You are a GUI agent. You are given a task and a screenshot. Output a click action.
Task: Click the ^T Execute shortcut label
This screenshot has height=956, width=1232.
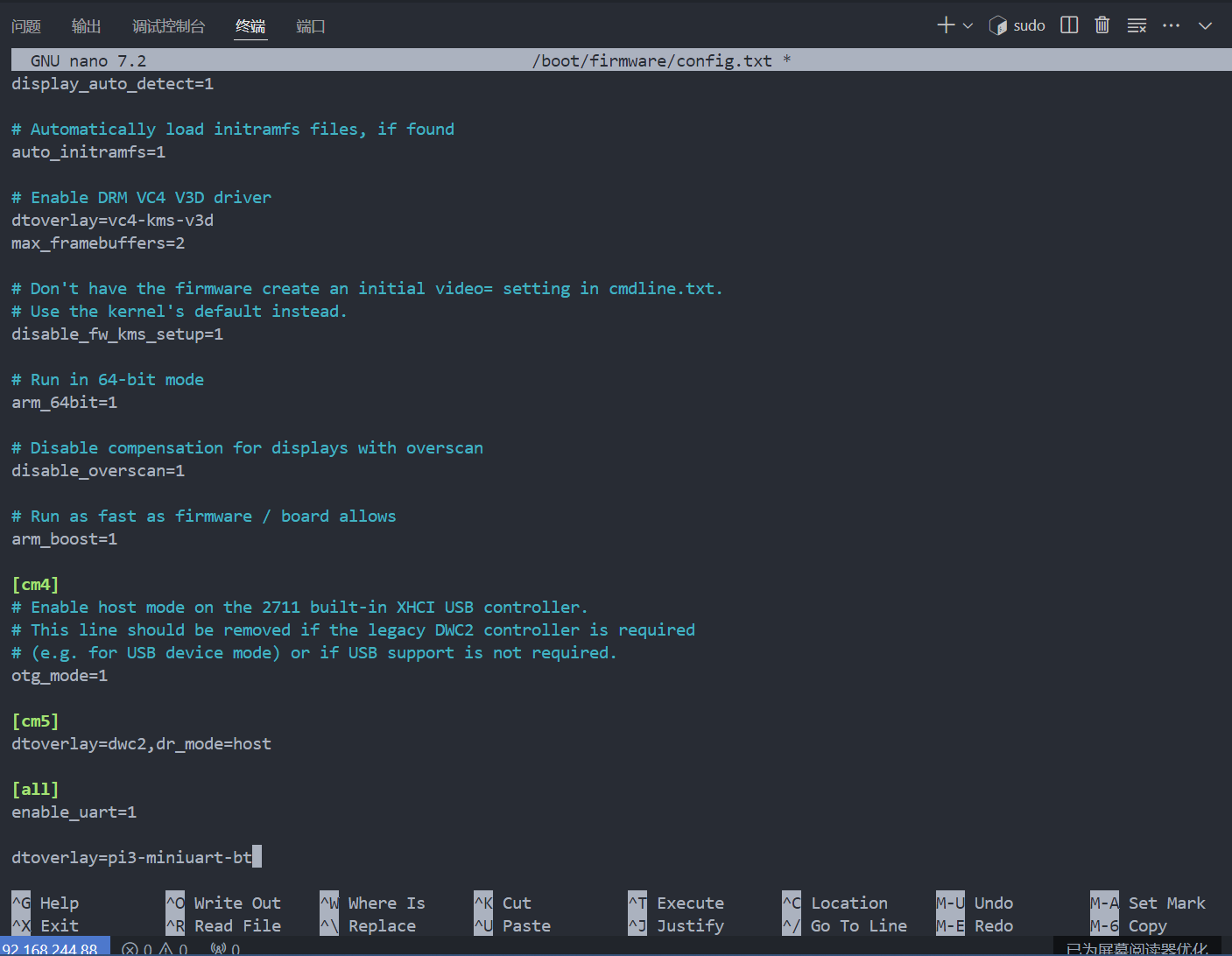click(676, 903)
